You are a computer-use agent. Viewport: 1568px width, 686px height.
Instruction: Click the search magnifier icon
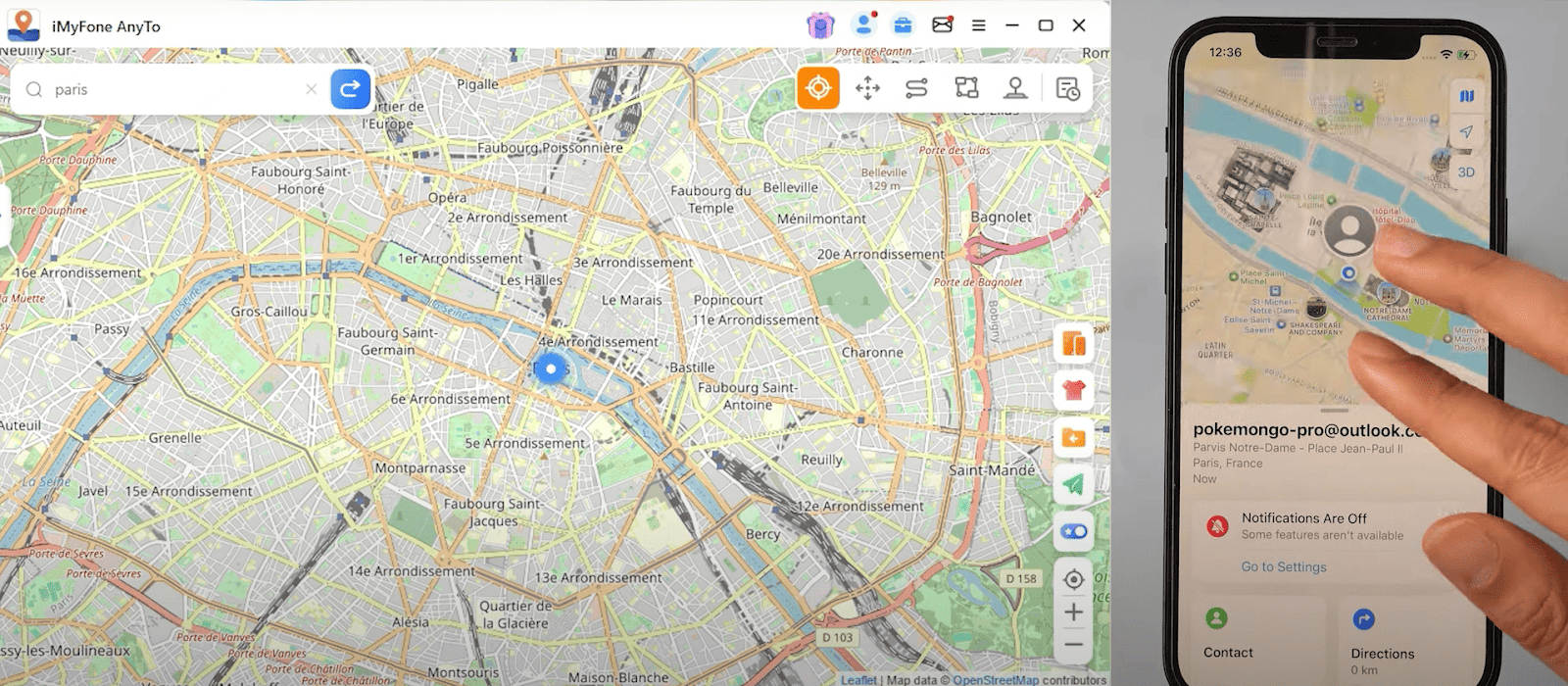[x=34, y=89]
